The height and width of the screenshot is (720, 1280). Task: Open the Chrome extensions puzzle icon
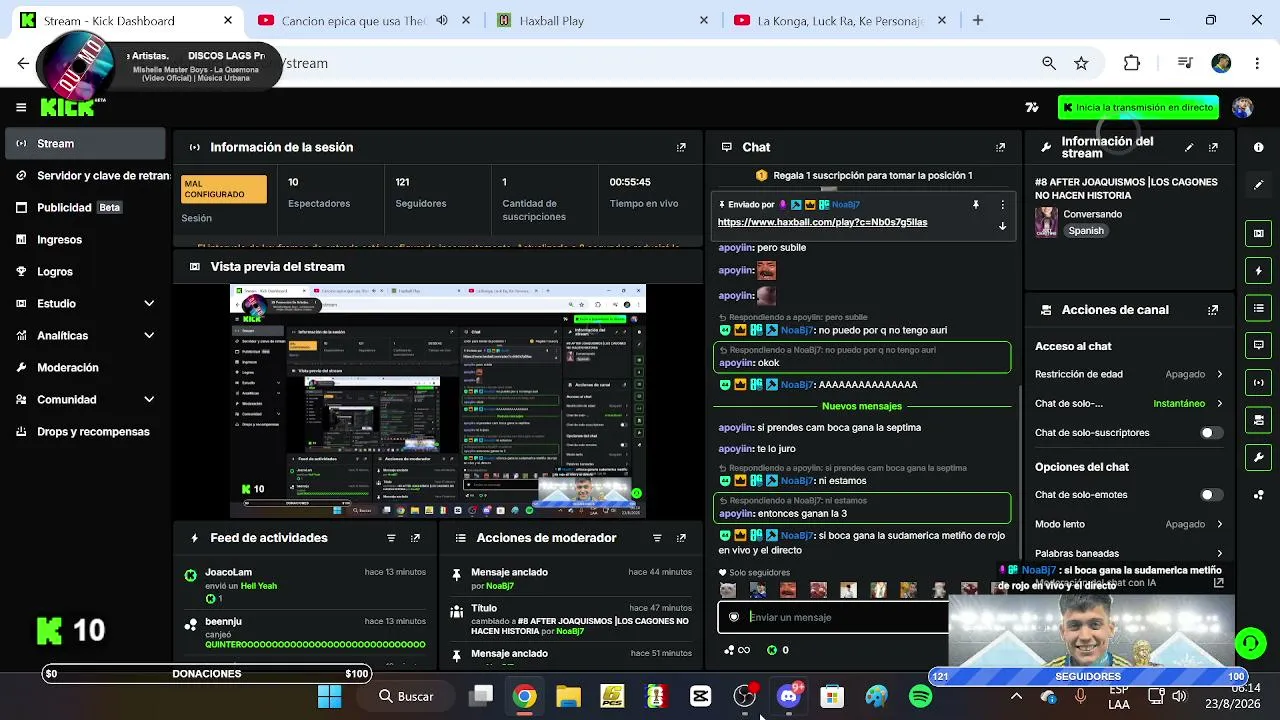[1132, 63]
